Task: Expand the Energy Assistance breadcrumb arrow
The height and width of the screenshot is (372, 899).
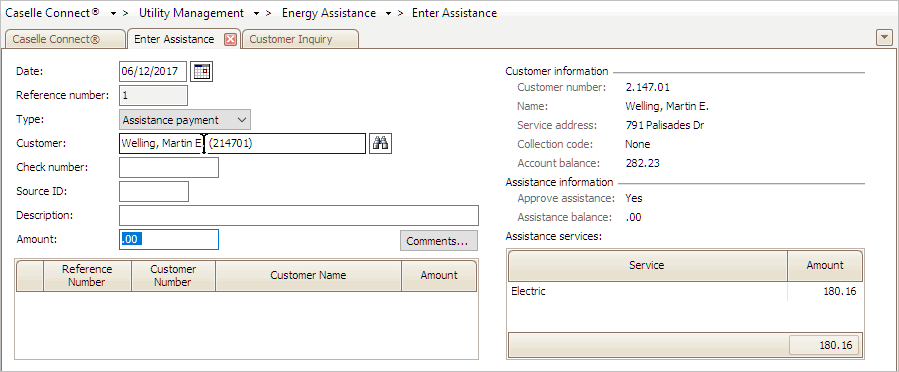Action: [x=390, y=13]
